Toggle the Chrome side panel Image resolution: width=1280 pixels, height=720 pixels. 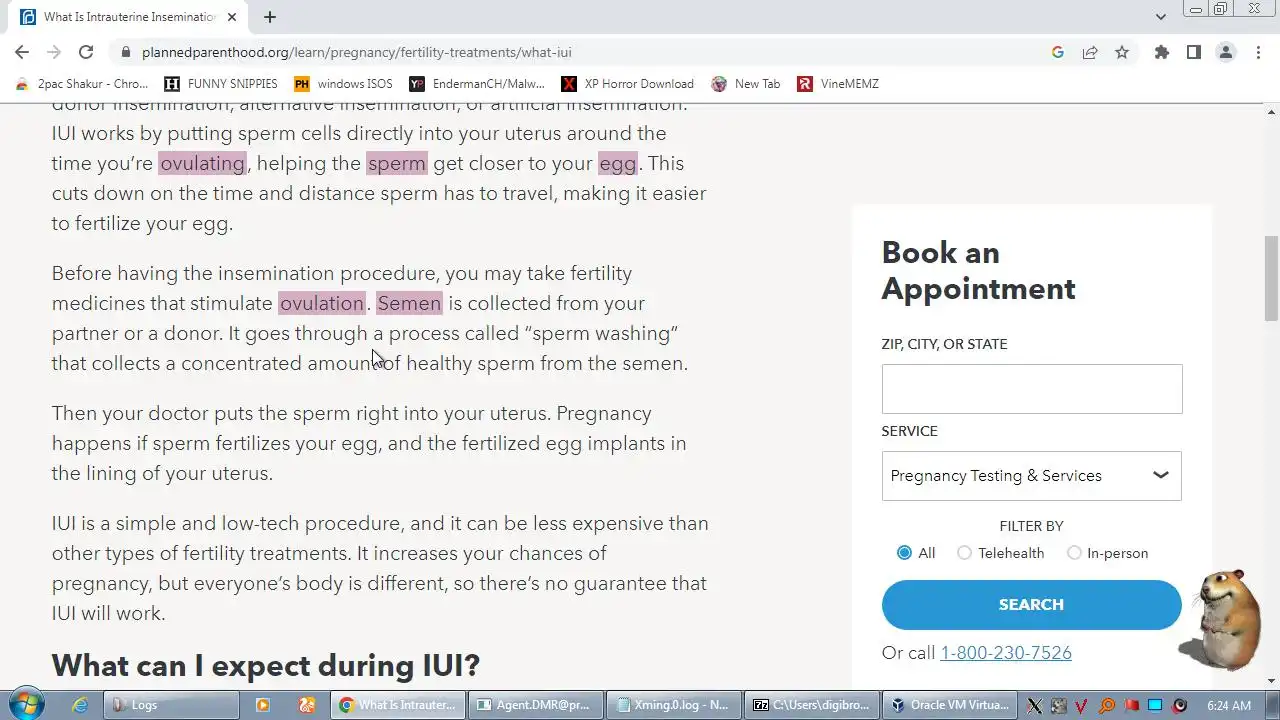coord(1193,52)
